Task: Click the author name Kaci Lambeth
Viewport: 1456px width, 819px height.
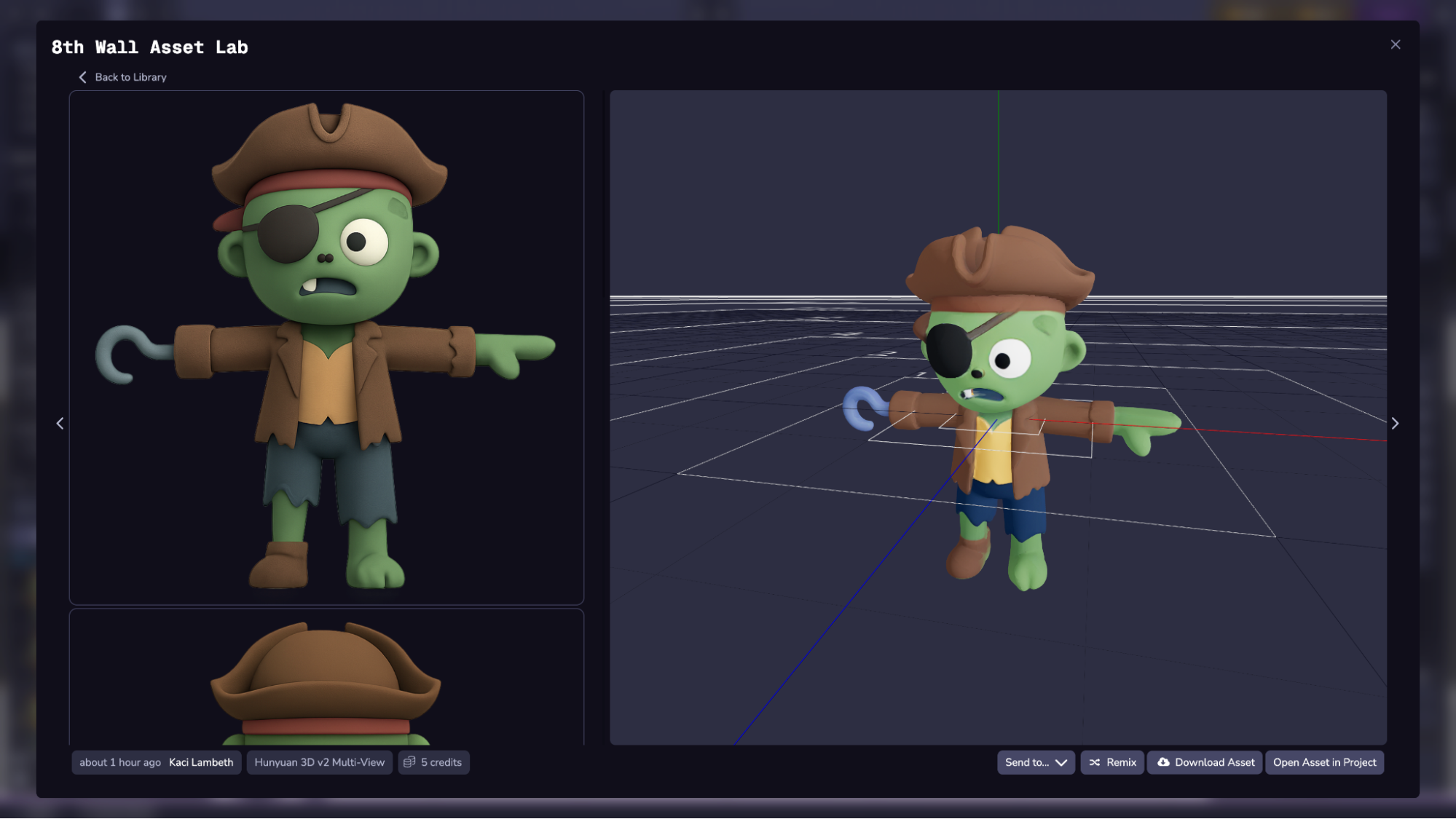Action: 201,762
